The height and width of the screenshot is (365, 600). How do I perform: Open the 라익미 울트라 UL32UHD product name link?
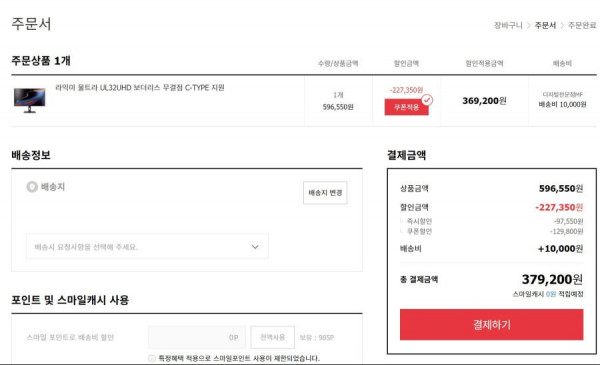tap(140, 88)
